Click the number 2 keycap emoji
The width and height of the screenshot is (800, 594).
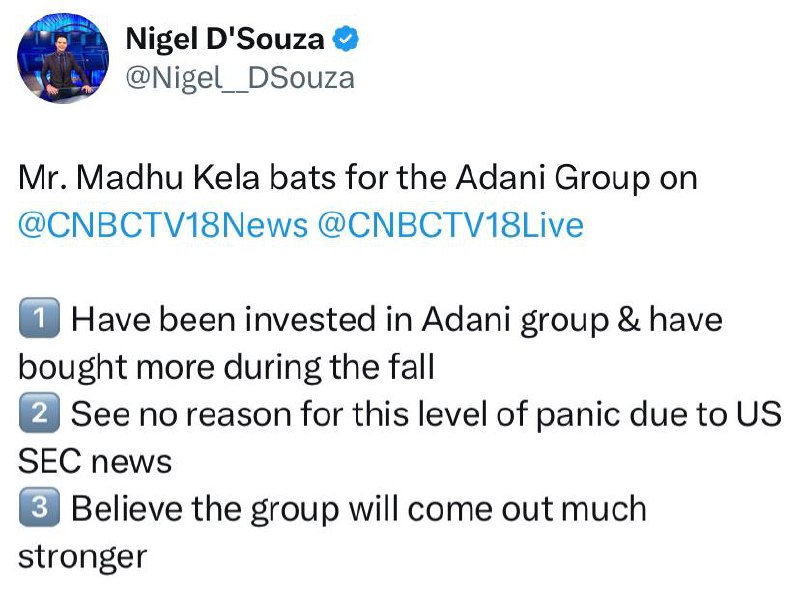[39, 413]
